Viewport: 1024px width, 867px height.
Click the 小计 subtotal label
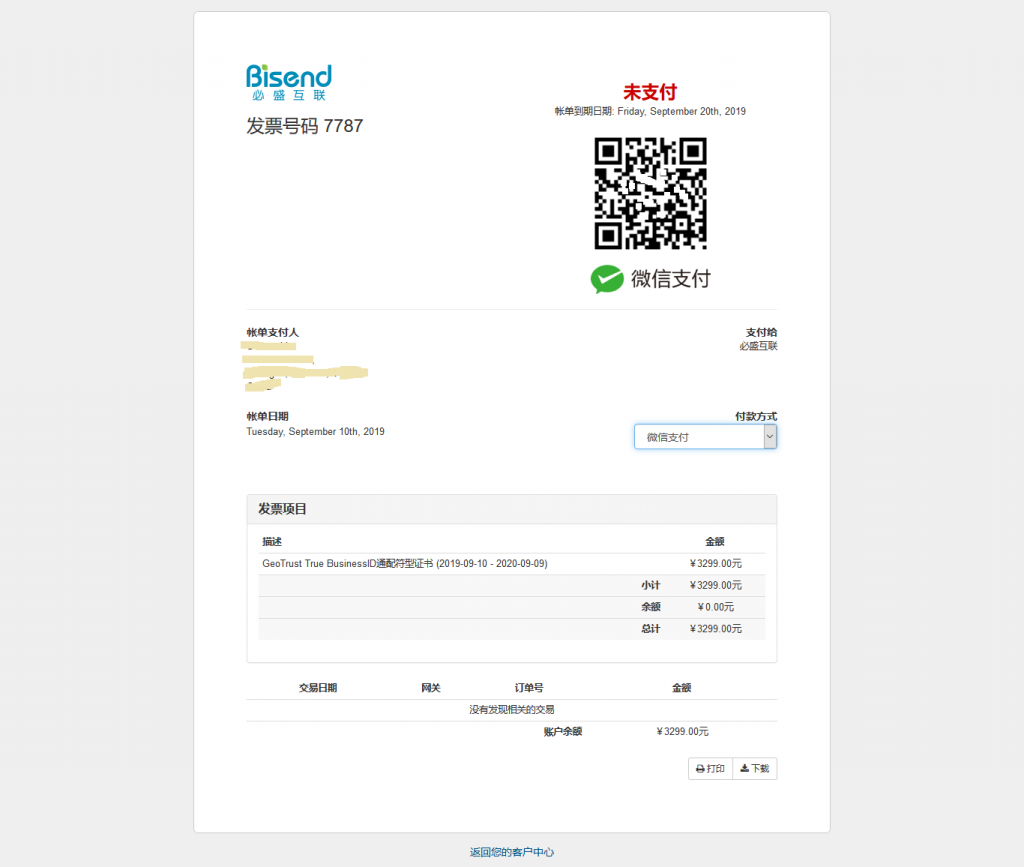tap(650, 585)
